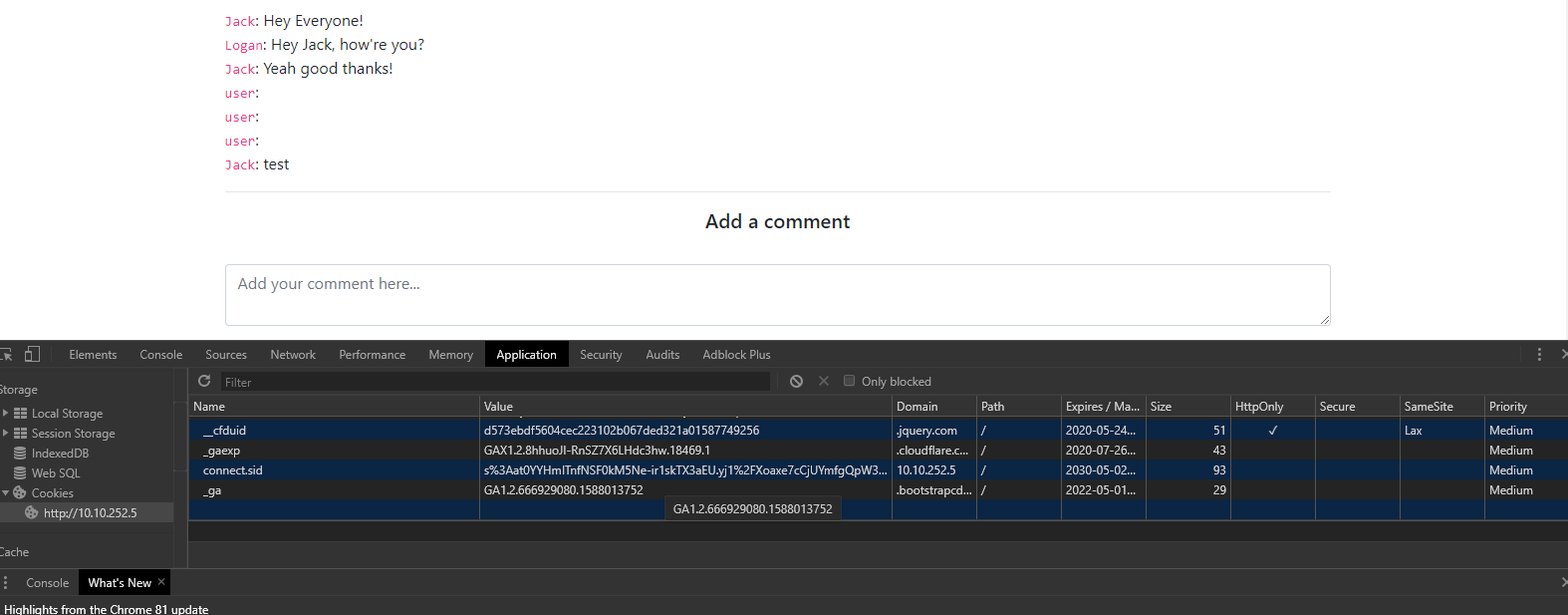This screenshot has height=615, width=1568.
Task: Select the http://10.10.252.5 cookies entry
Action: coord(90,512)
